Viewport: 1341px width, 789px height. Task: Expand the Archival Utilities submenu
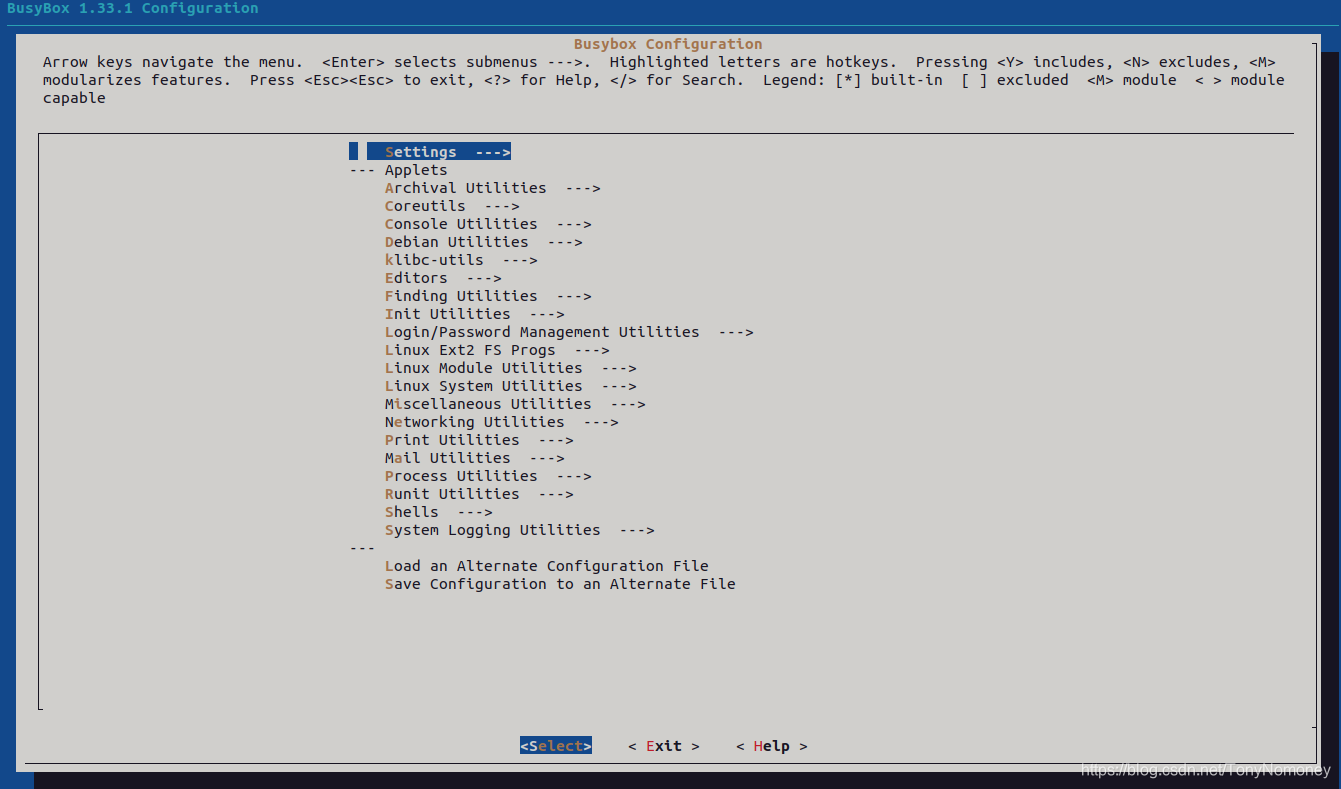pos(465,187)
